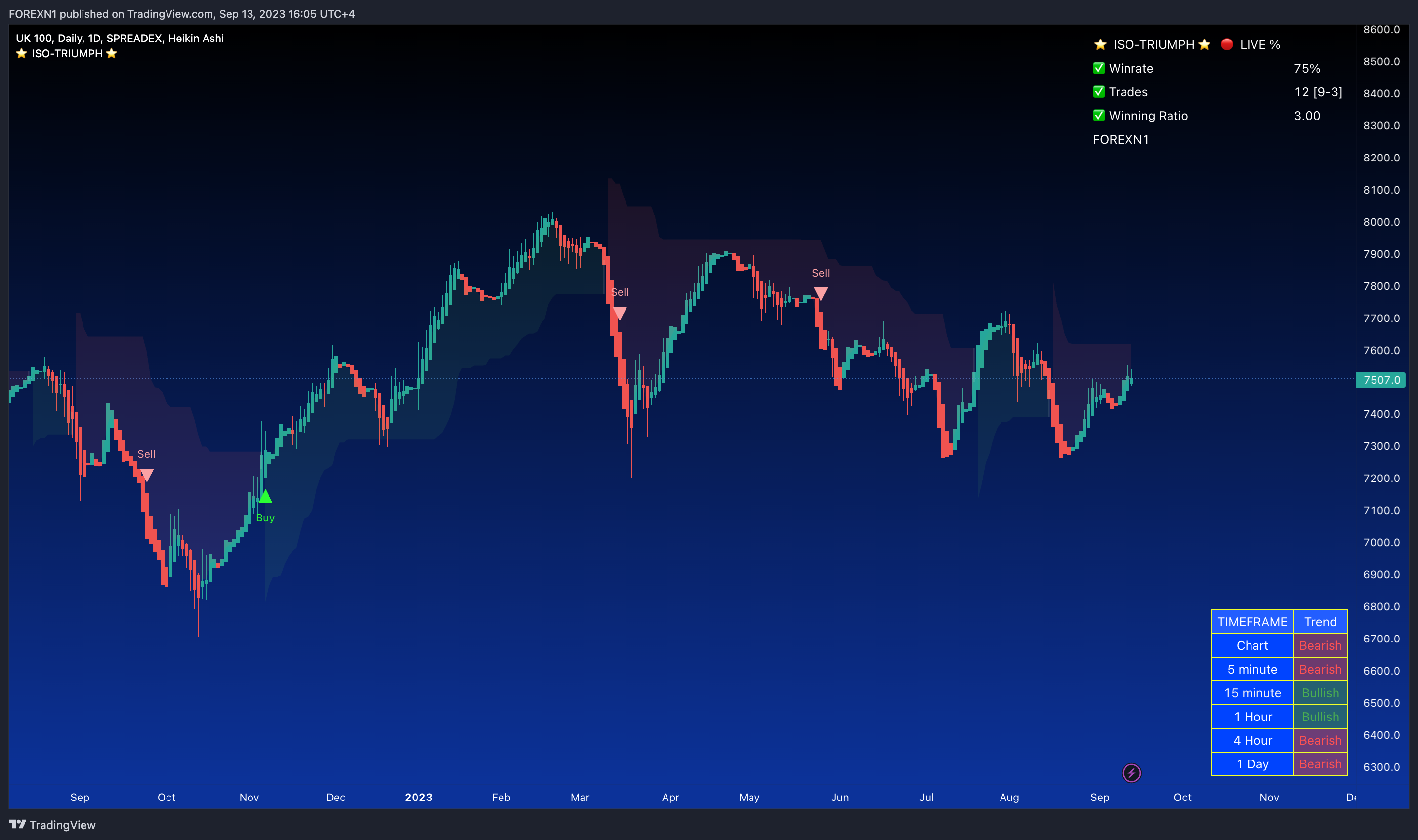This screenshot has height=840, width=1418.
Task: Click the 'TIMEFRAME' header cell
Action: coord(1252,622)
